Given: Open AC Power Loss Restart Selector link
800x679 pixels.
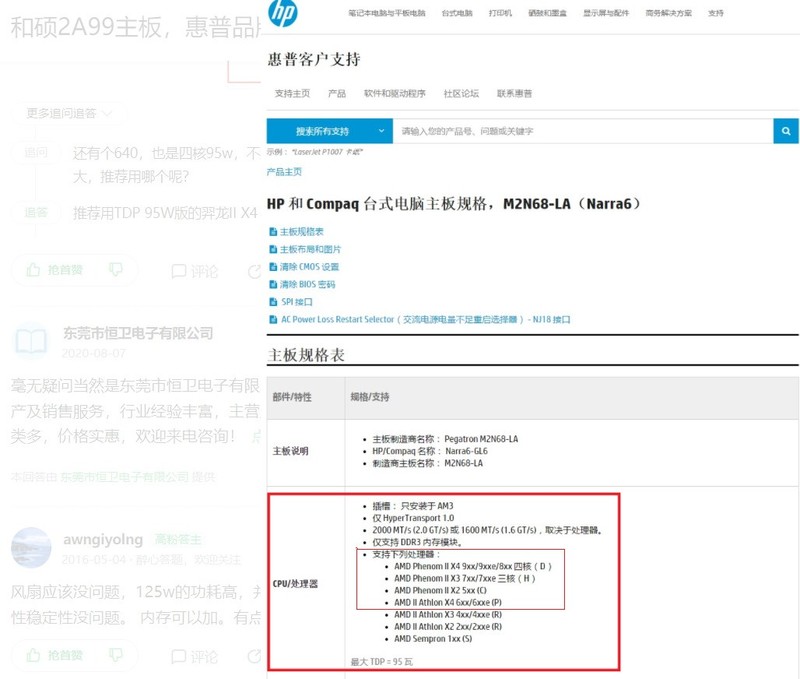Looking at the screenshot, I should point(426,319).
